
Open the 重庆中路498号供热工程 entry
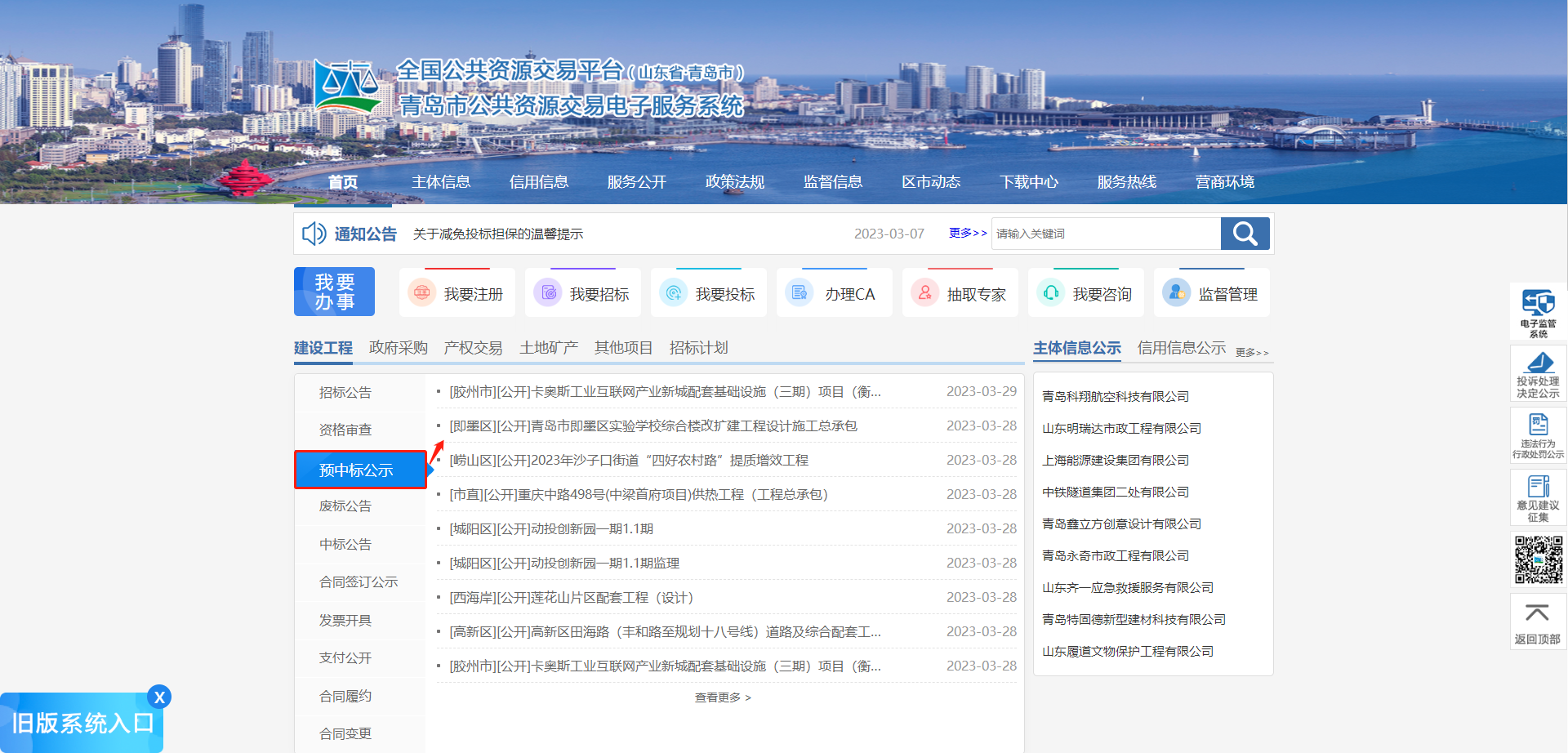click(x=639, y=495)
